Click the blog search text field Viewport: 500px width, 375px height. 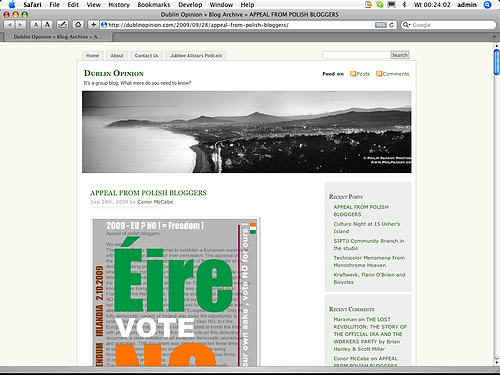coord(356,55)
